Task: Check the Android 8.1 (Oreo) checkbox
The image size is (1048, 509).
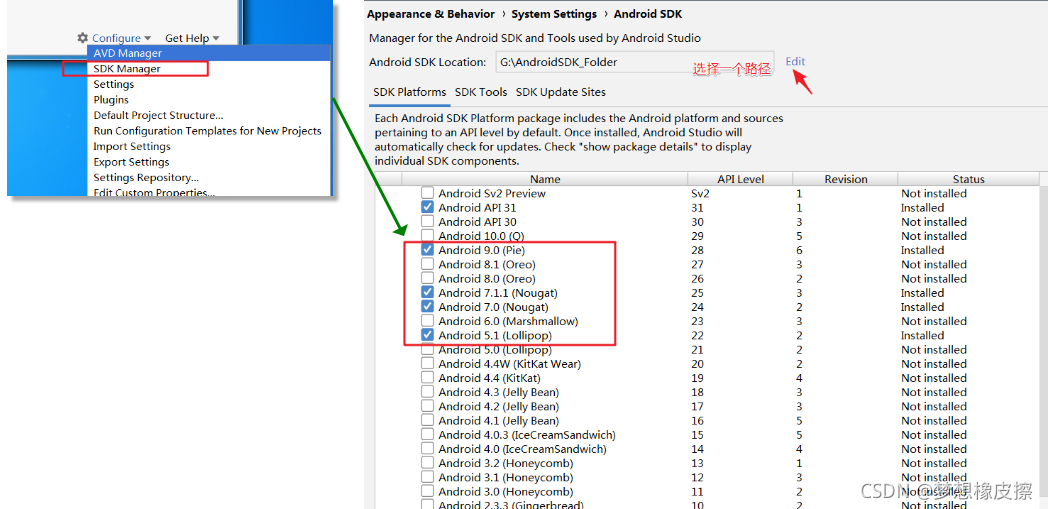Action: click(428, 265)
